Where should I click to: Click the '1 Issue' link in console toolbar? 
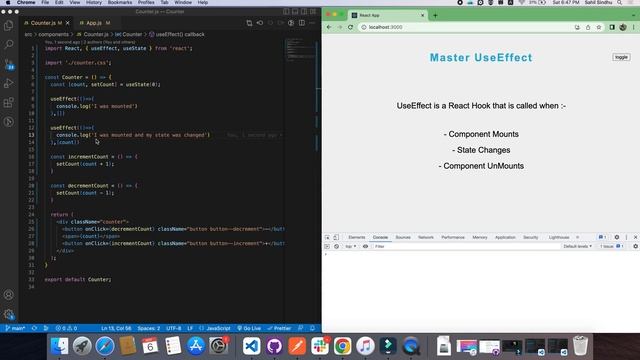coord(611,247)
